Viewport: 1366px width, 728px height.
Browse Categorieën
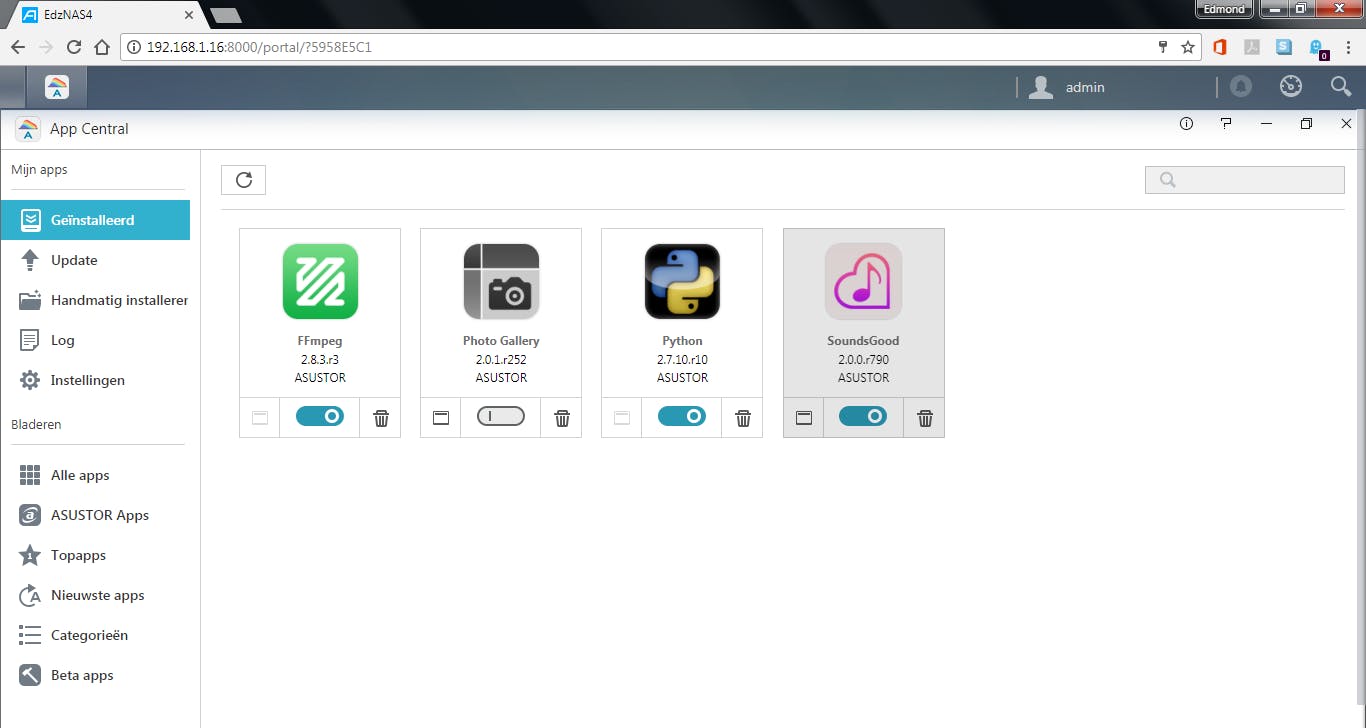[95, 635]
